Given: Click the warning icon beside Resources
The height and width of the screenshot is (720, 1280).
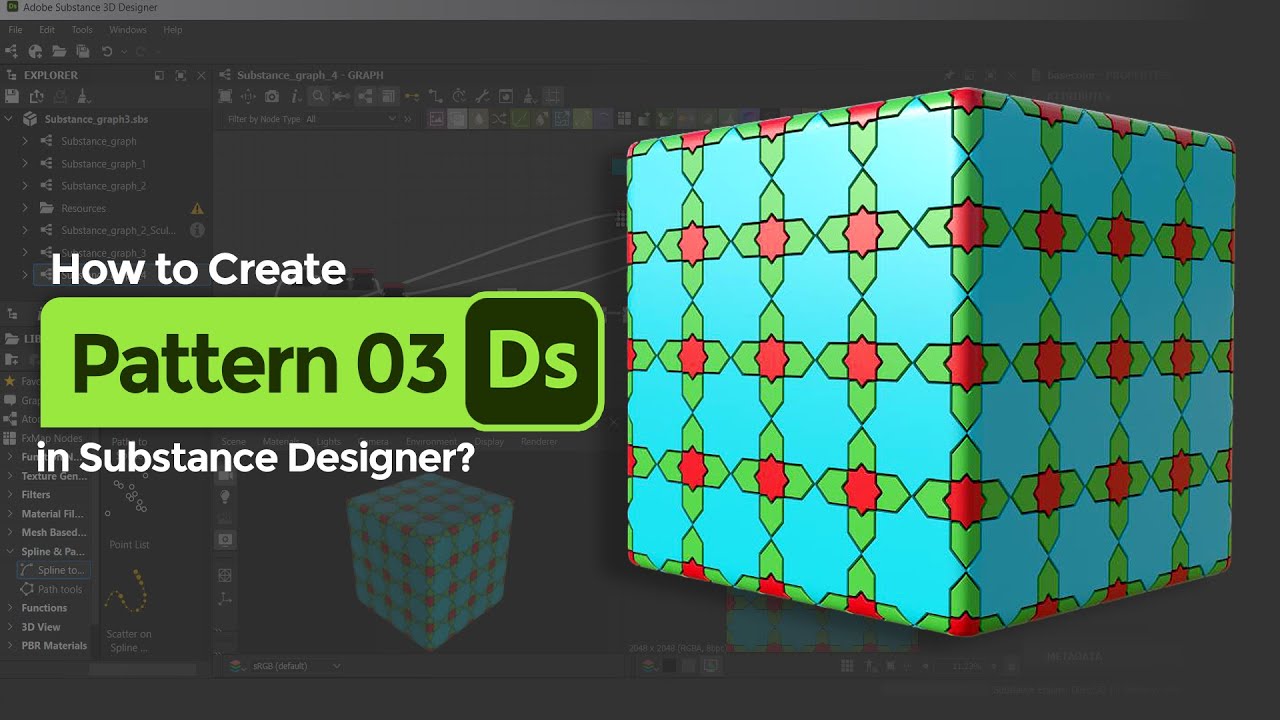Looking at the screenshot, I should (x=197, y=208).
